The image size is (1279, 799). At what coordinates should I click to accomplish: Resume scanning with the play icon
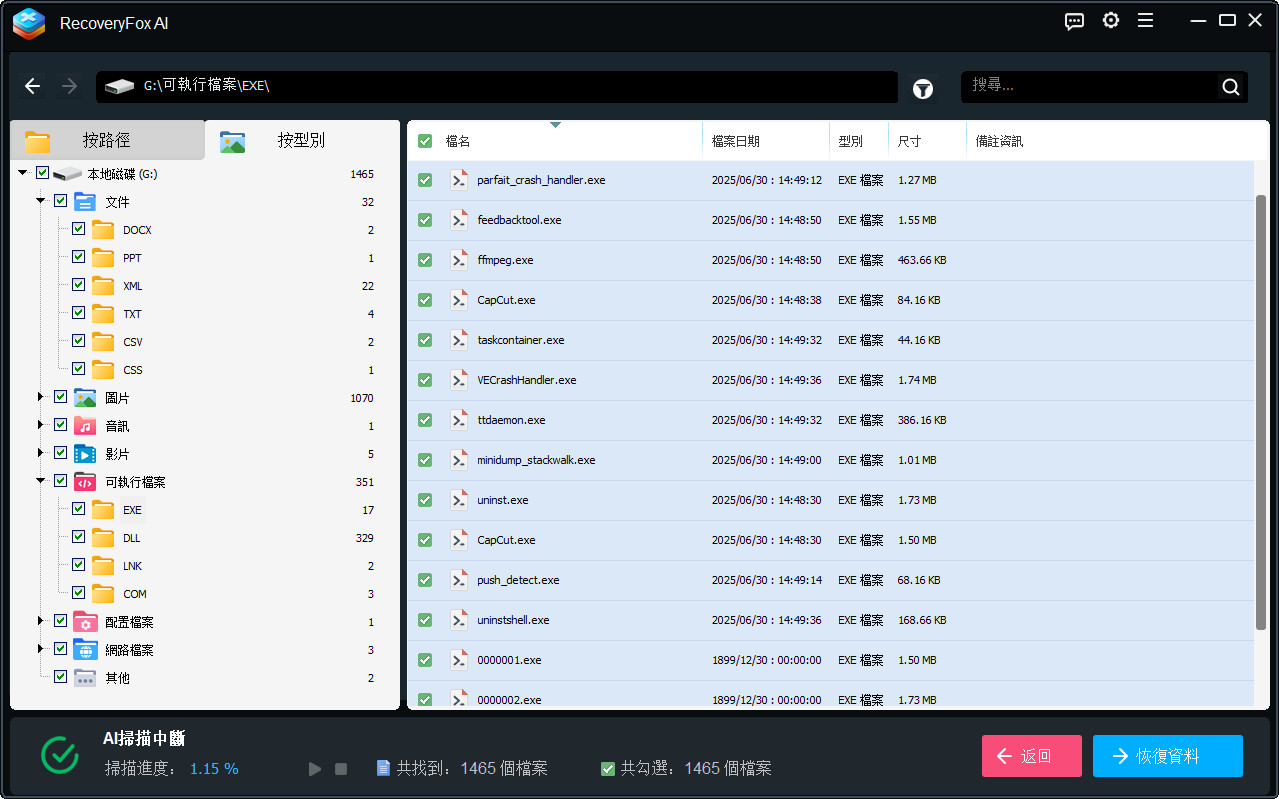(x=315, y=768)
